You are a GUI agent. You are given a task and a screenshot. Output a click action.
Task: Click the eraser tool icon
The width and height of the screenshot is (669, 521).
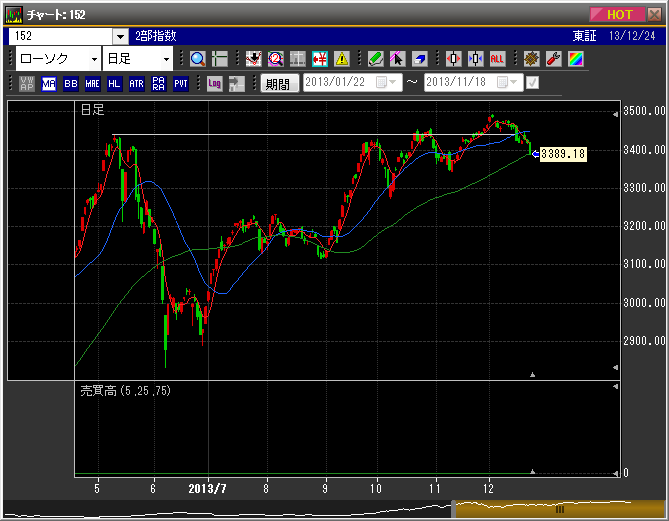420,59
